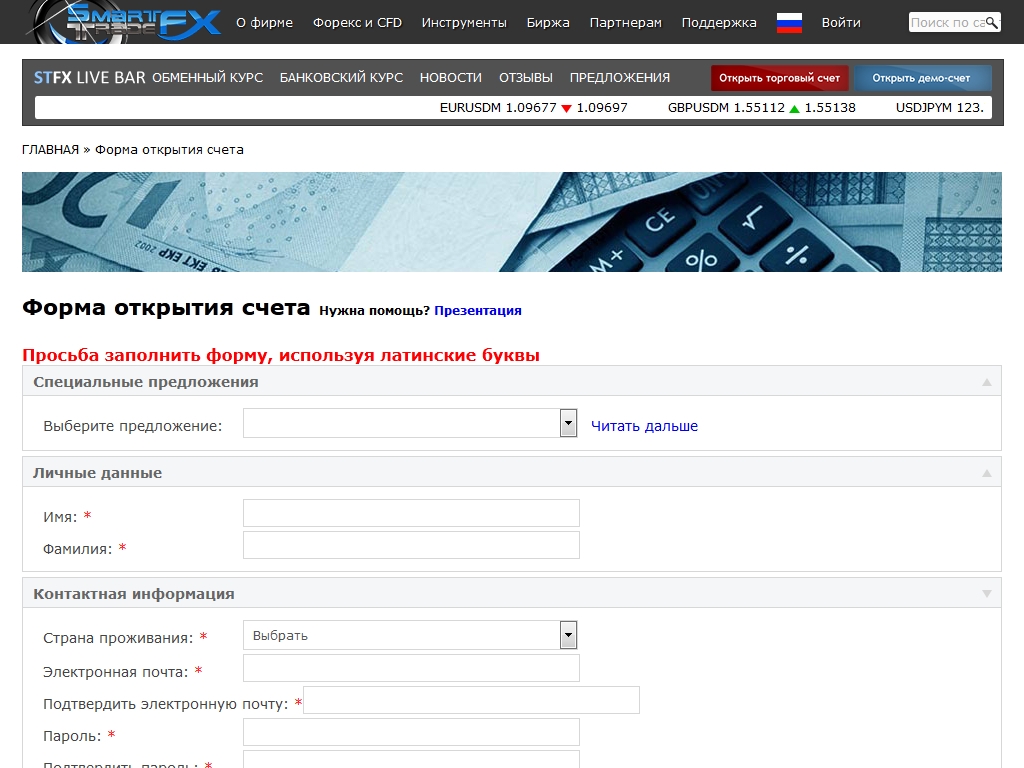Follow the Читать дальше link
1024x768 pixels.
(644, 426)
